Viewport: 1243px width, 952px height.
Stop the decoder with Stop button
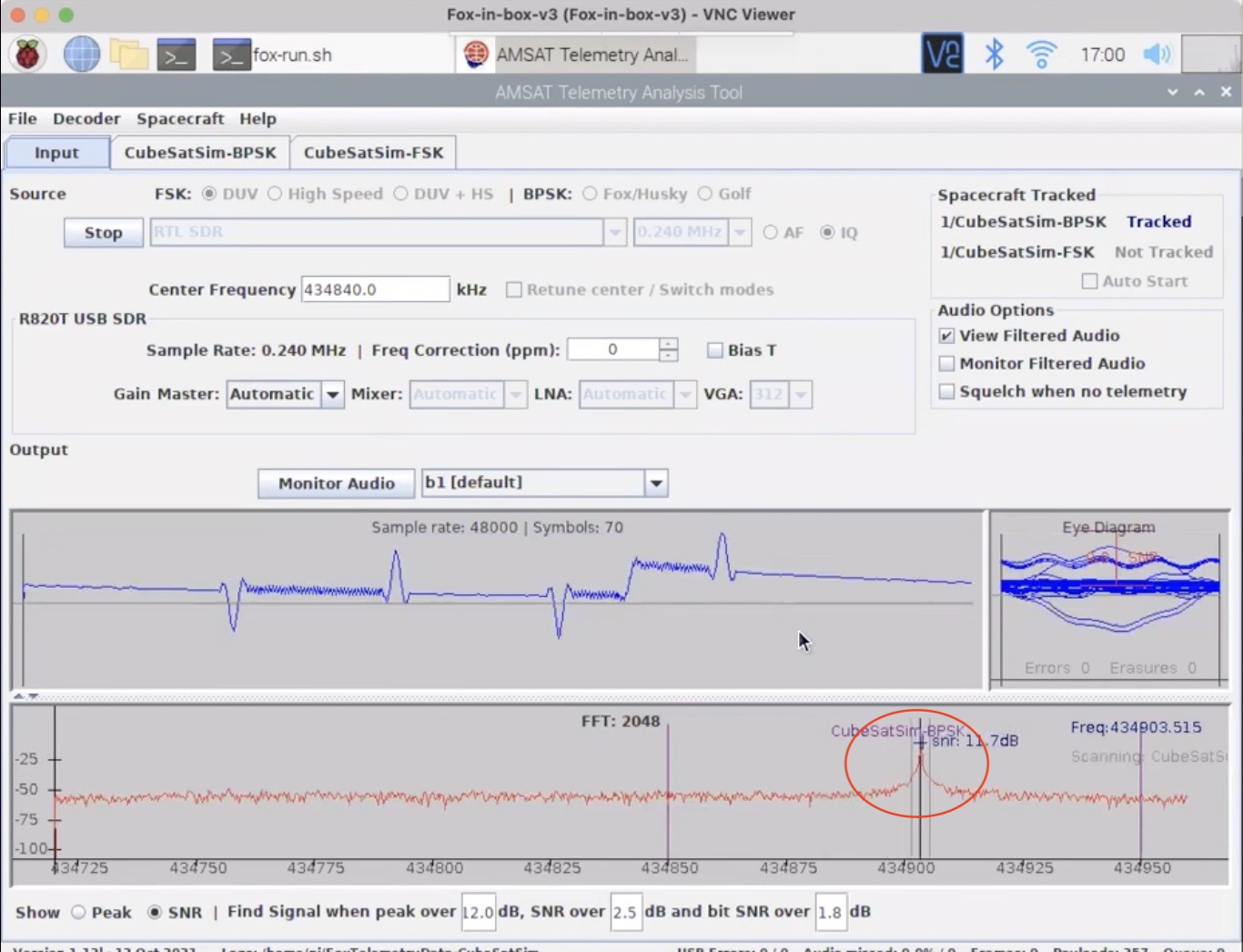point(104,233)
